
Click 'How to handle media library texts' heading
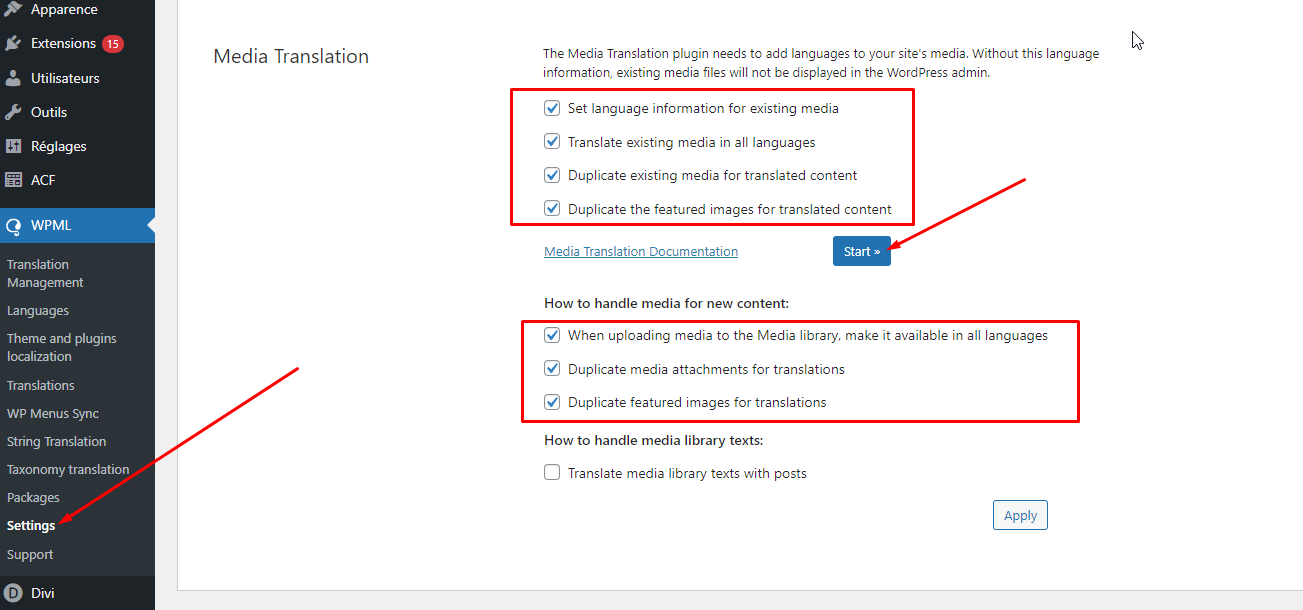[654, 440]
